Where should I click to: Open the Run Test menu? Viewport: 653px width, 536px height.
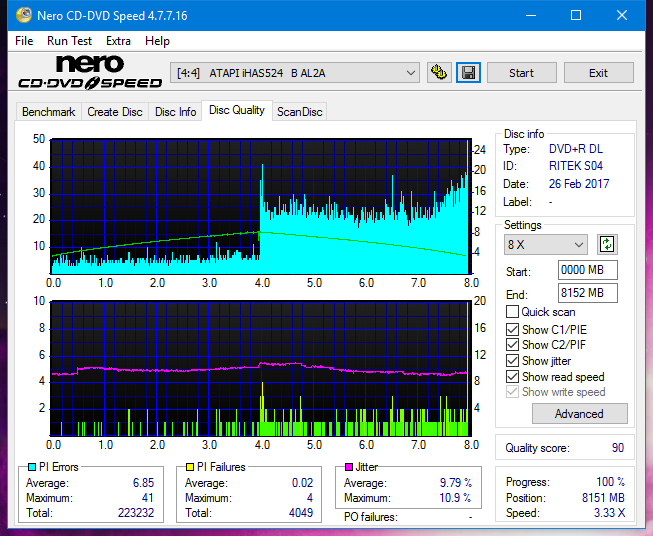tap(69, 41)
